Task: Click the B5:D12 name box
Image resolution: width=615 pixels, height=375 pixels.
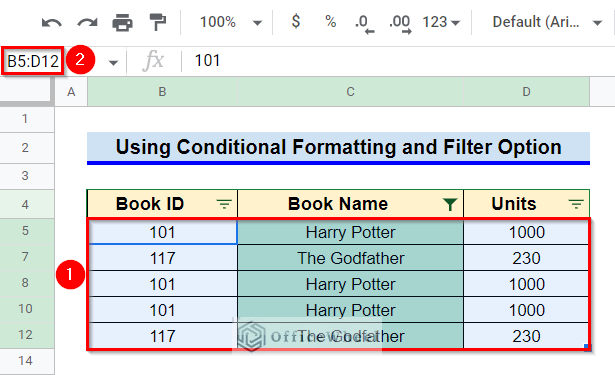Action: point(33,61)
